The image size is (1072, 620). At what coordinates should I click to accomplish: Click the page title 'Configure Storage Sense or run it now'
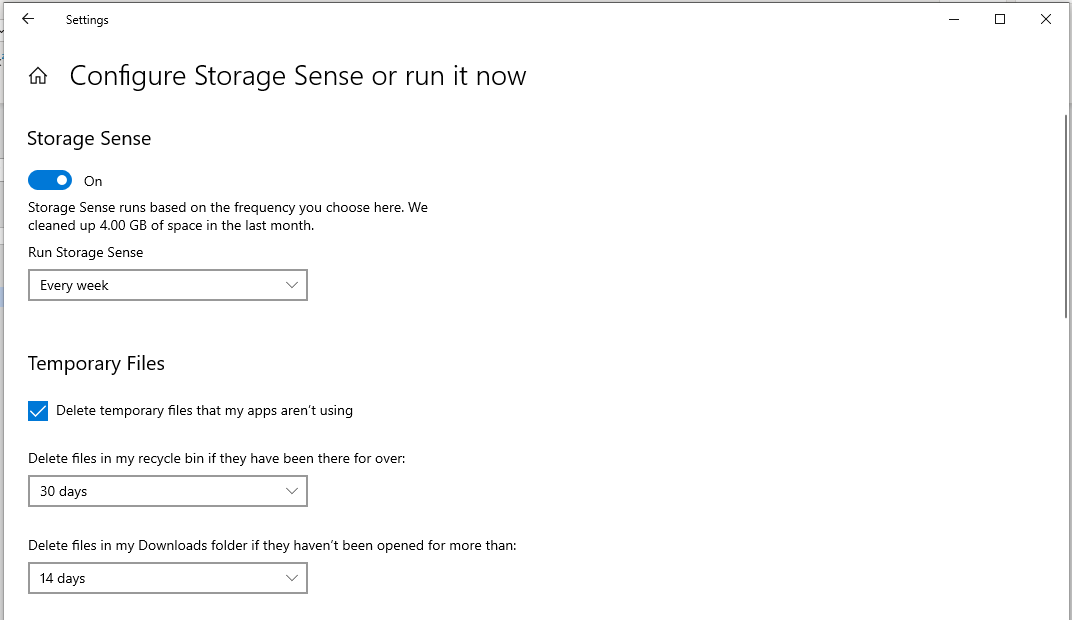click(298, 76)
